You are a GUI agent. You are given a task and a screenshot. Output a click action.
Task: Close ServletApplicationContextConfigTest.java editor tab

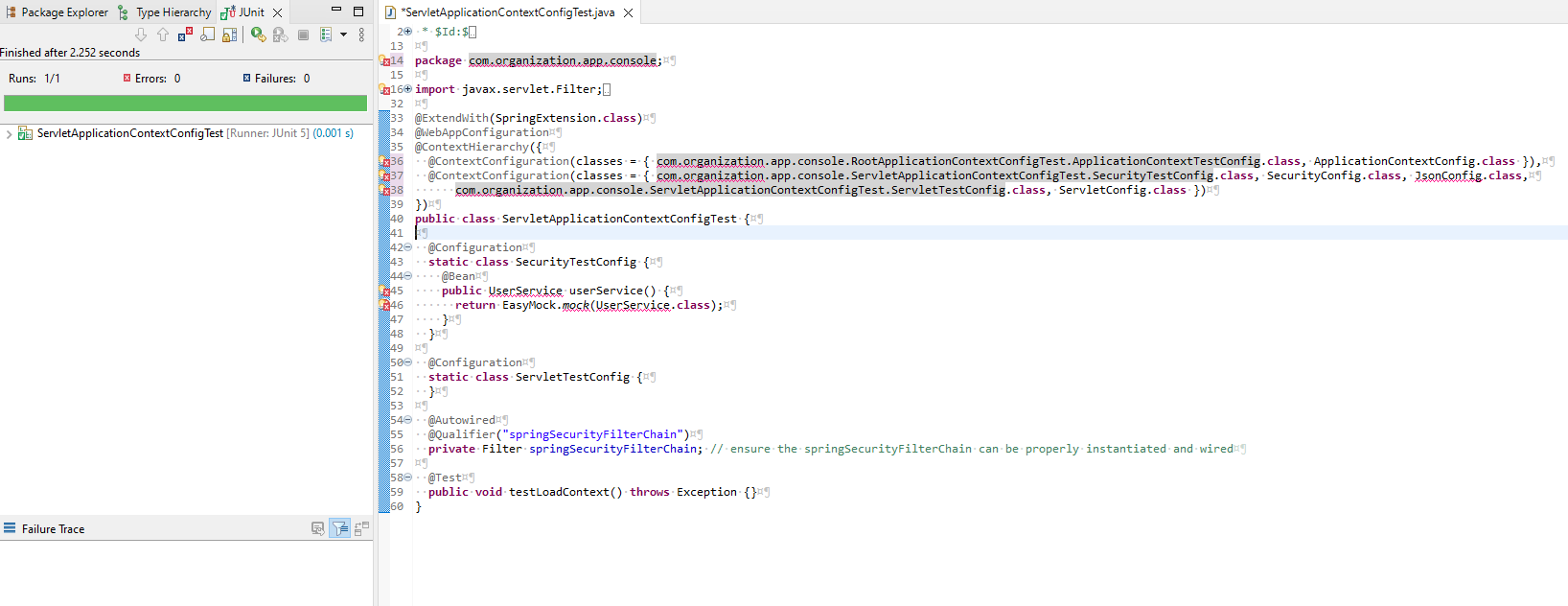tap(628, 12)
